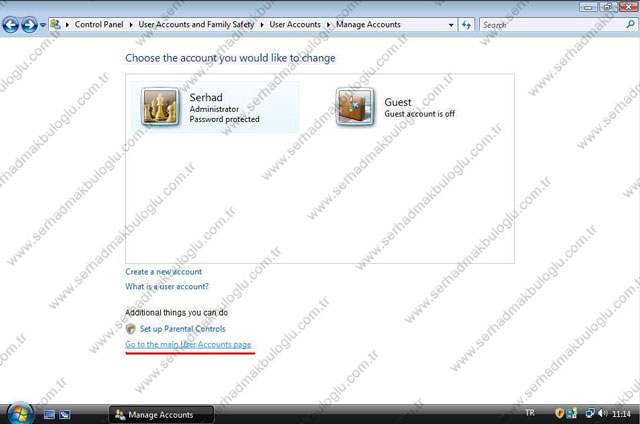Screen dimensions: 640x424
Task: Click the Guest account name
Action: tap(398, 102)
